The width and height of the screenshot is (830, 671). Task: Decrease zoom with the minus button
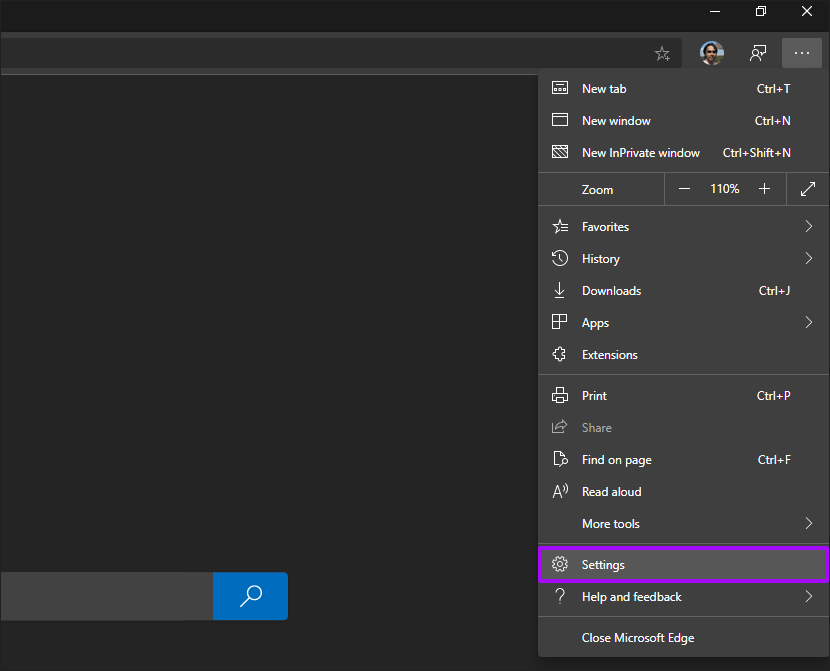pyautogui.click(x=684, y=189)
